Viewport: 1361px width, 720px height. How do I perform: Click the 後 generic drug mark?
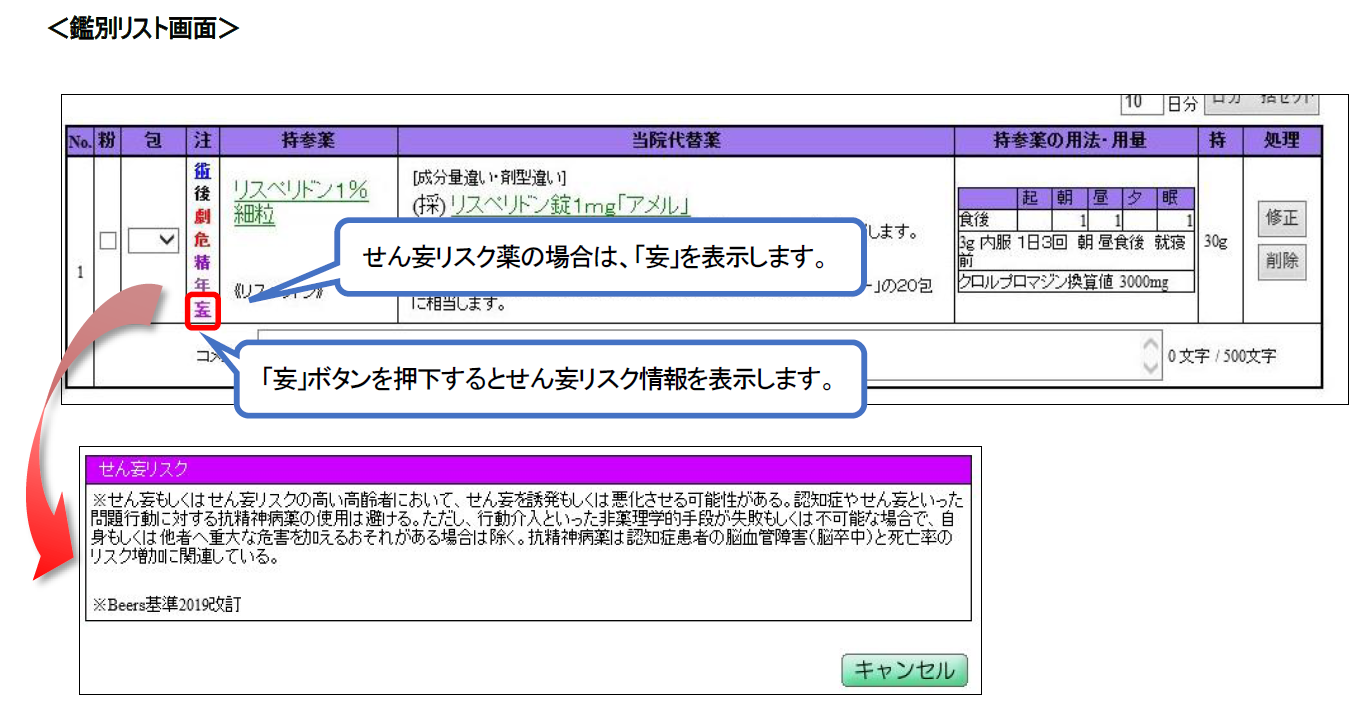(x=203, y=193)
